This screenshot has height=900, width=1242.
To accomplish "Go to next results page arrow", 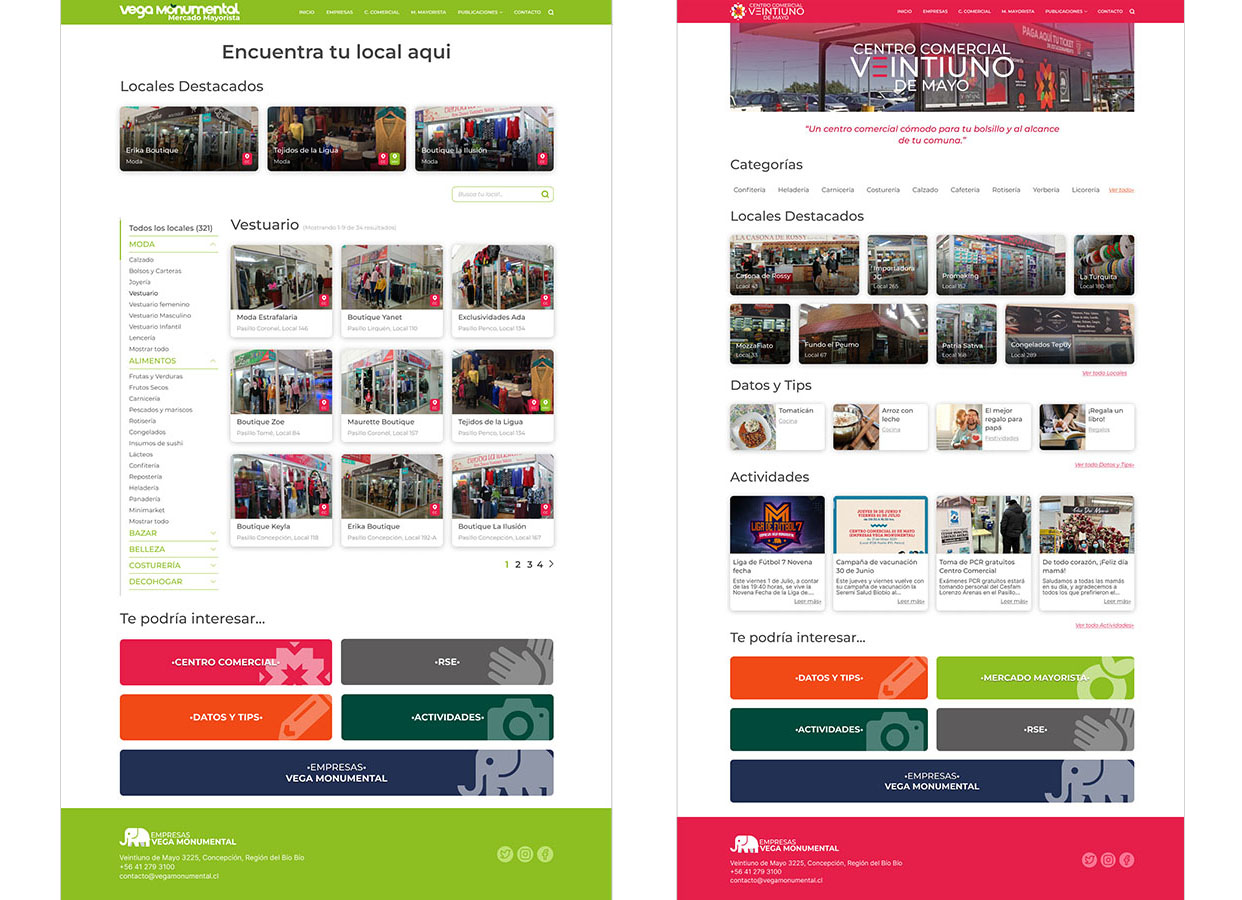I will [551, 565].
